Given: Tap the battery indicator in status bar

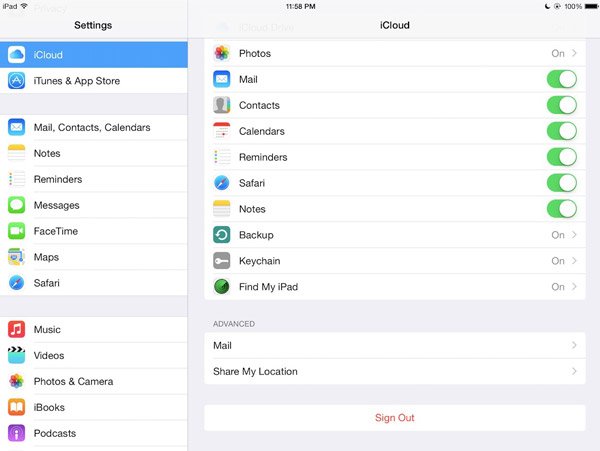Looking at the screenshot, I should tap(591, 6).
